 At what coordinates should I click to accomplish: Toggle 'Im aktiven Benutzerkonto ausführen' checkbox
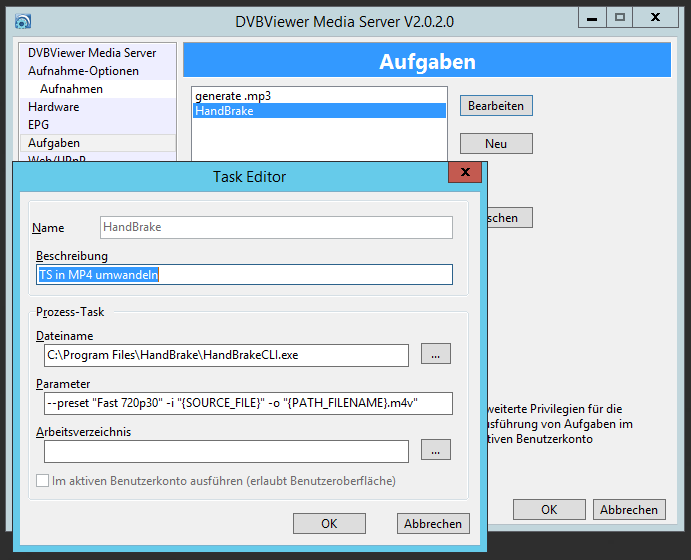click(43, 481)
